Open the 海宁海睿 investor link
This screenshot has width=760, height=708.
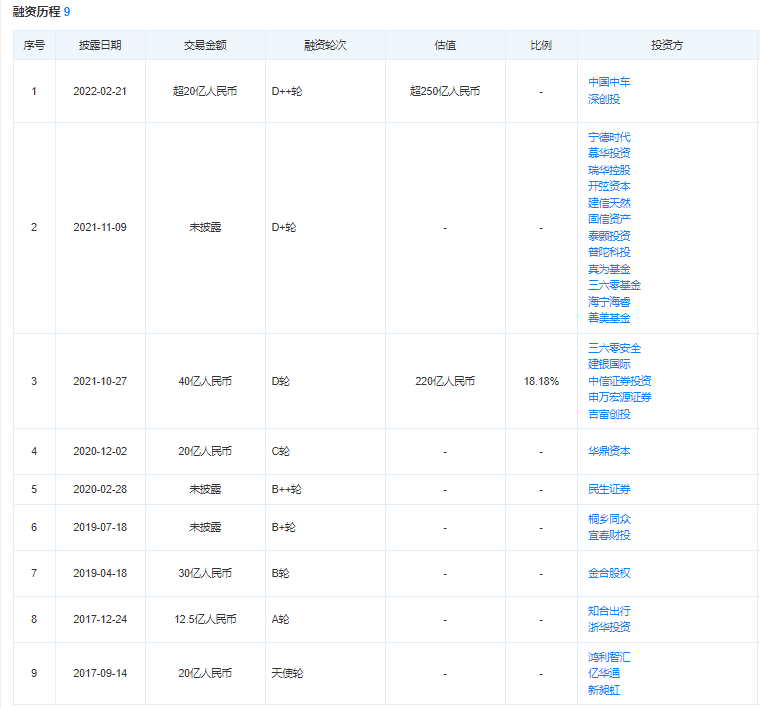coord(609,302)
